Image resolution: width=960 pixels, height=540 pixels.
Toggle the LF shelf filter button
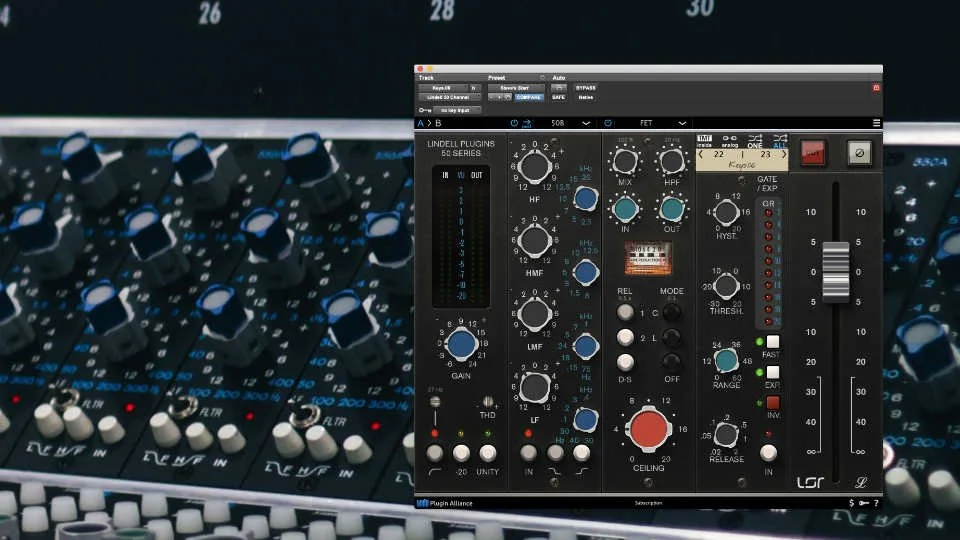click(x=555, y=453)
